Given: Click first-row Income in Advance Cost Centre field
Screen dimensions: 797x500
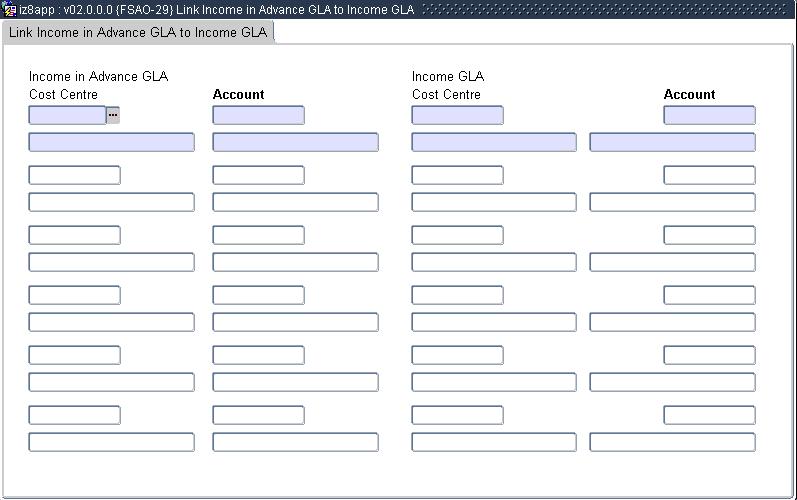Looking at the screenshot, I should click(67, 115).
